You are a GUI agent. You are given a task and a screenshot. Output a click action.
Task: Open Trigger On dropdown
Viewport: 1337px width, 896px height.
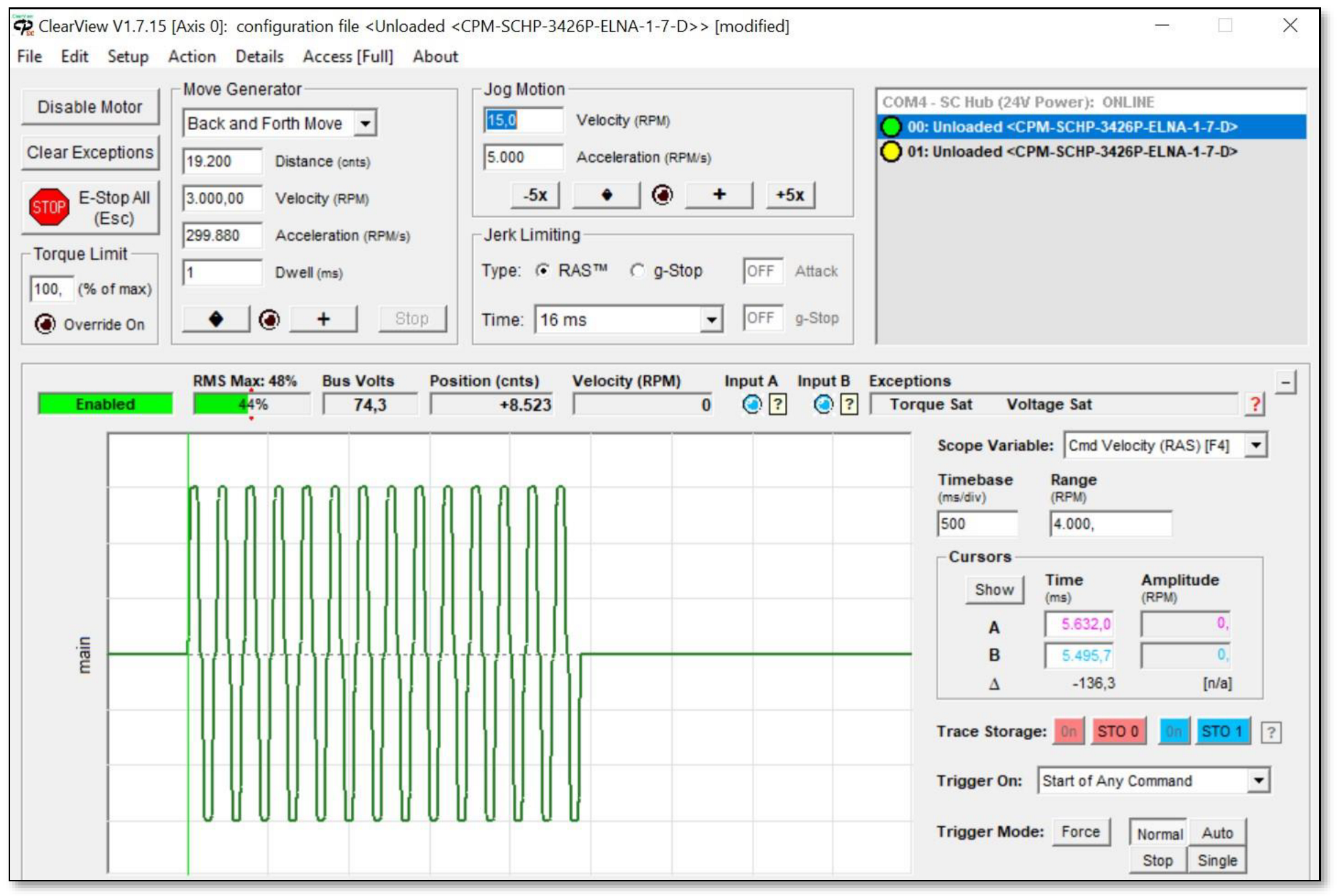(1258, 781)
